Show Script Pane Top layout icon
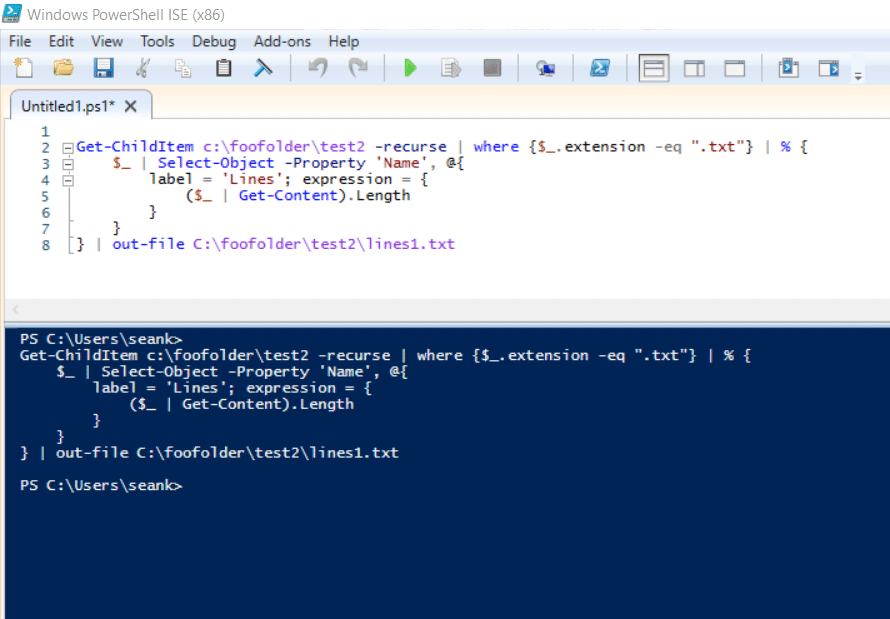The height and width of the screenshot is (619, 890). (654, 69)
